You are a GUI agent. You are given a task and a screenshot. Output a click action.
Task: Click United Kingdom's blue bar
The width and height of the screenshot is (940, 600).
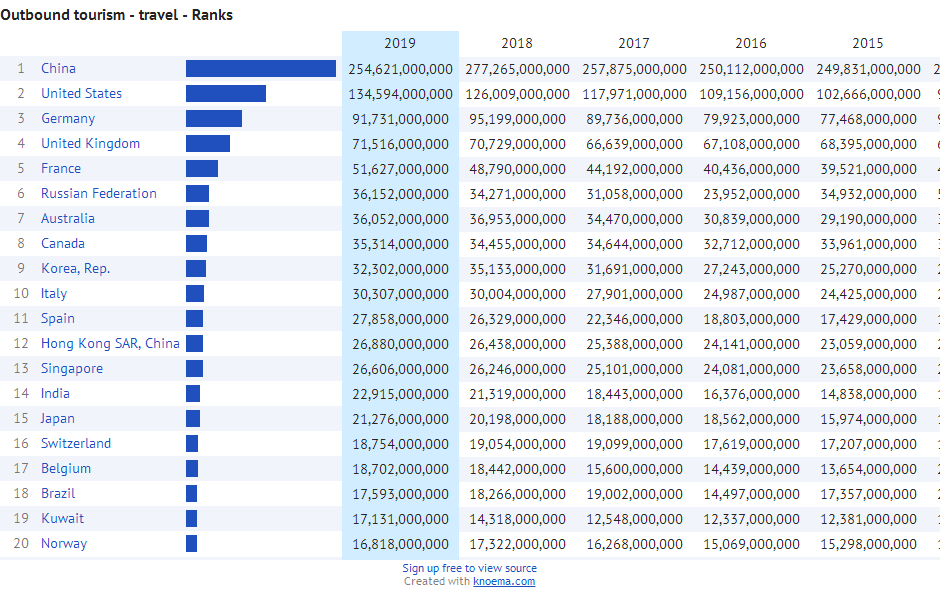208,143
